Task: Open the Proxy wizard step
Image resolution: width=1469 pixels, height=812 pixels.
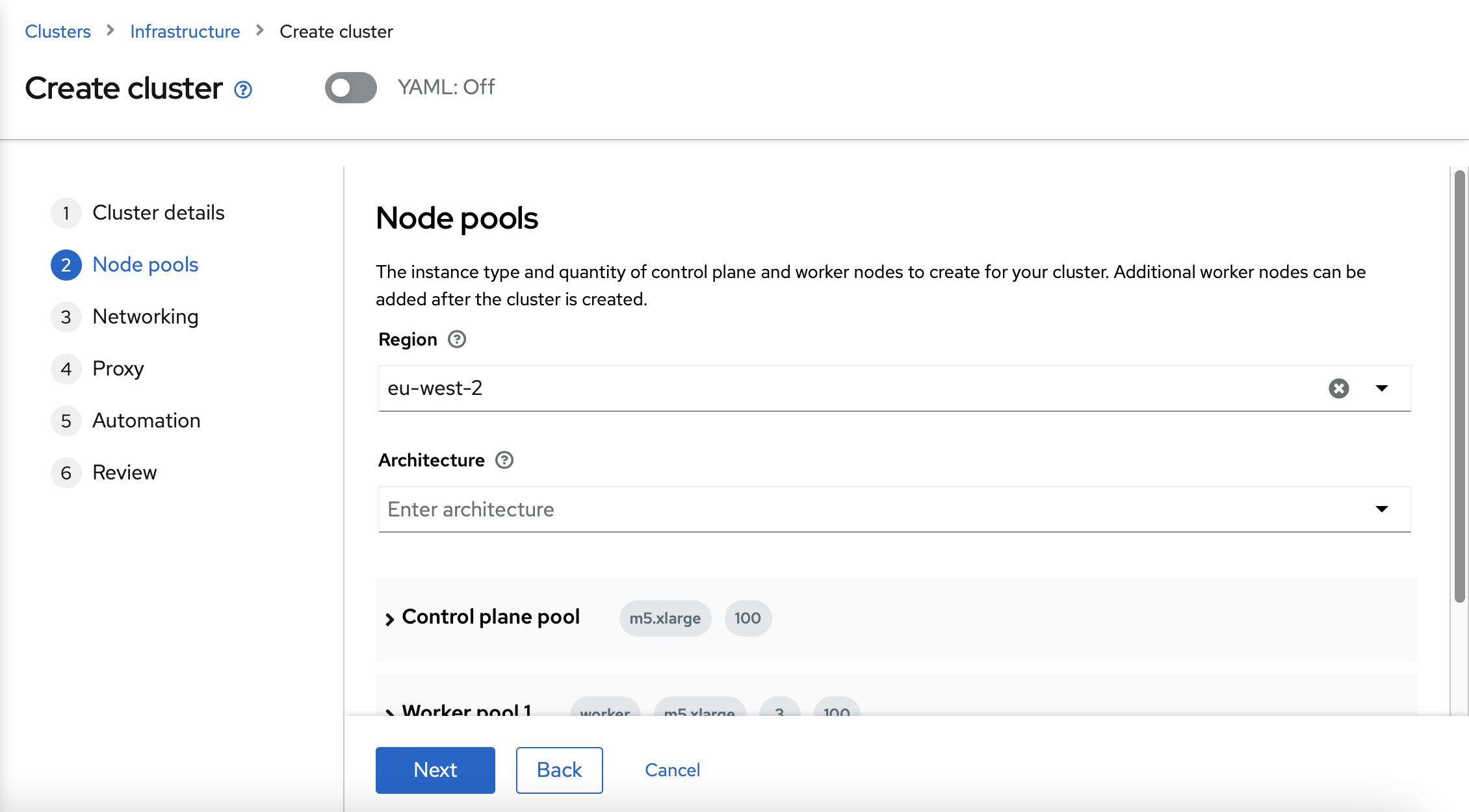Action: coord(97,369)
